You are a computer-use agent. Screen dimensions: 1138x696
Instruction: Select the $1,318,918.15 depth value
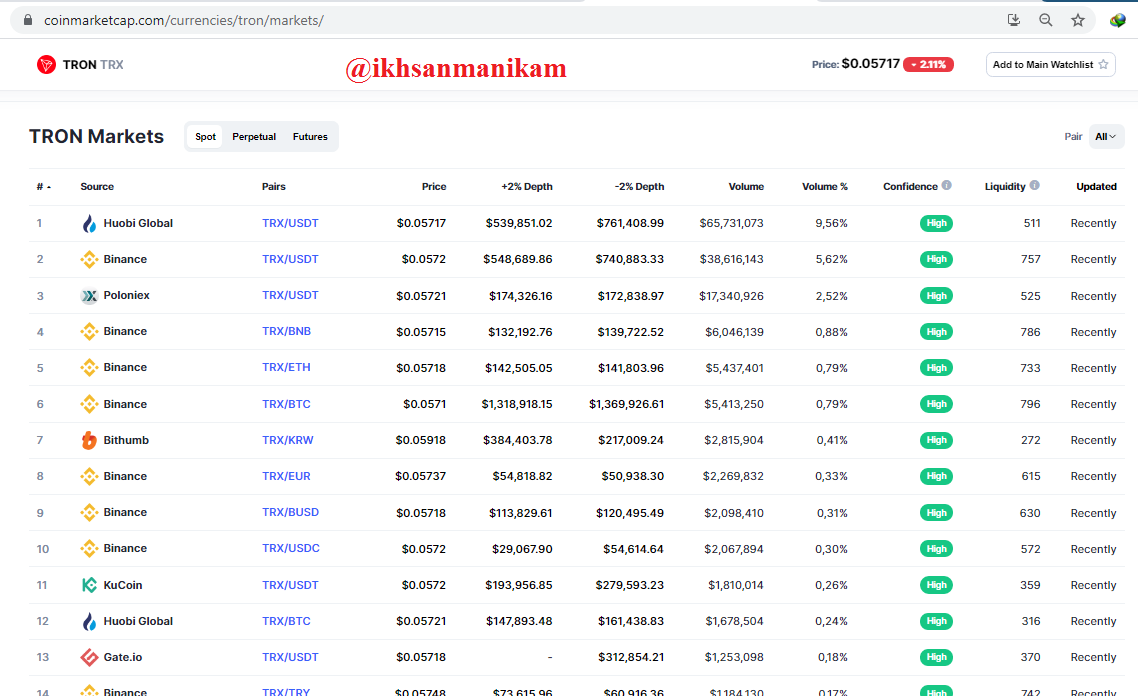tap(517, 404)
